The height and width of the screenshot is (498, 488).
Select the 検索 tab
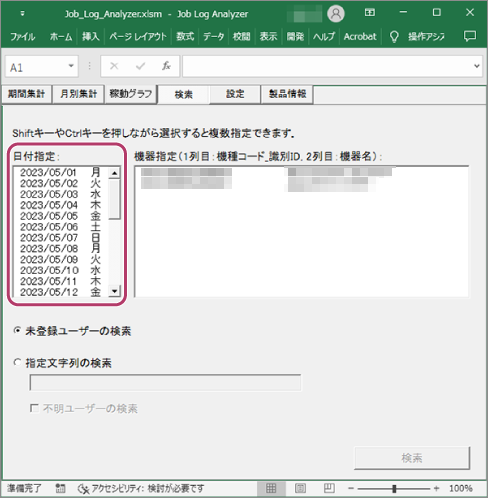pyautogui.click(x=184, y=95)
